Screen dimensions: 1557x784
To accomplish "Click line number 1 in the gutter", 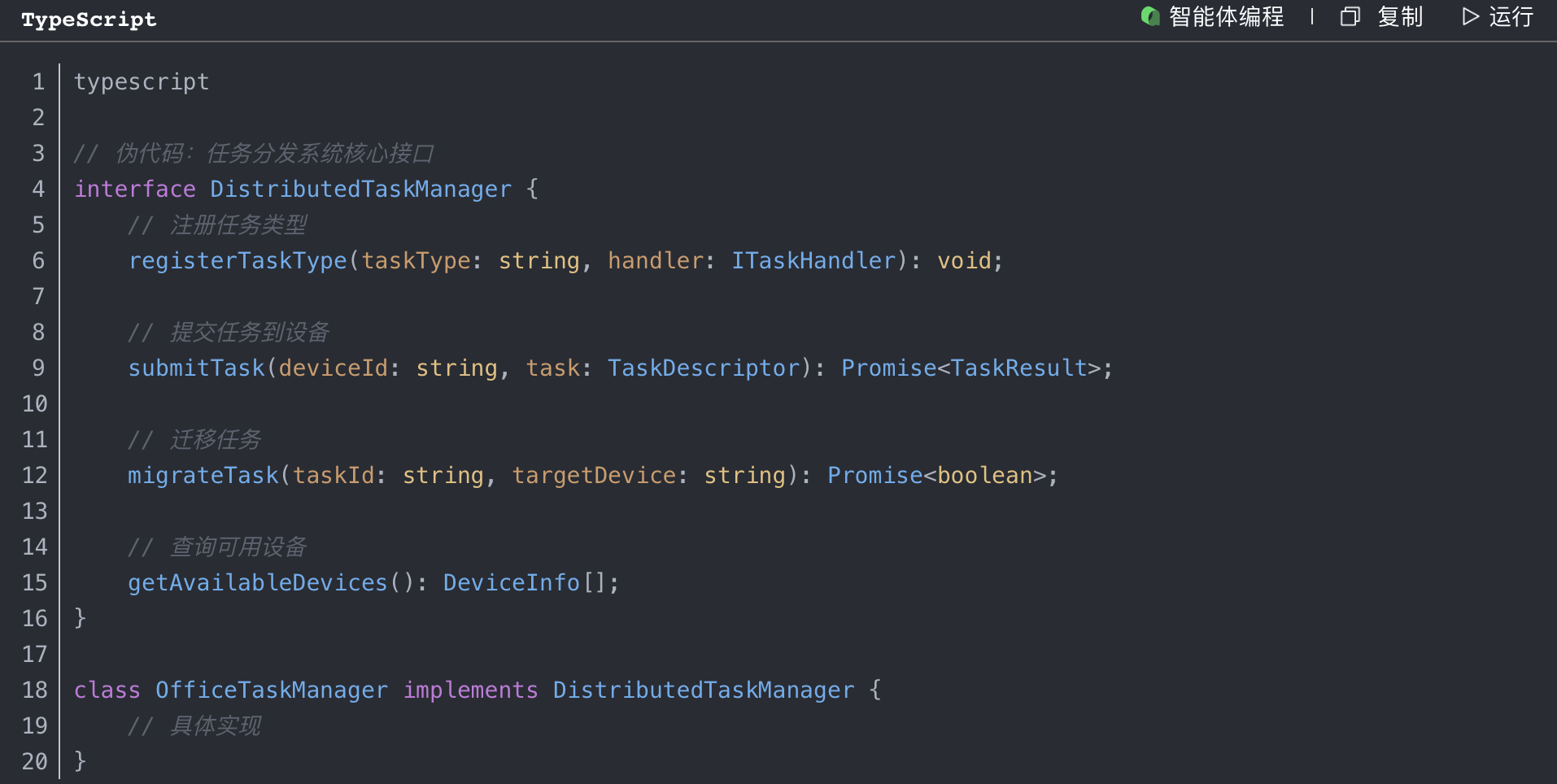I will coord(38,81).
